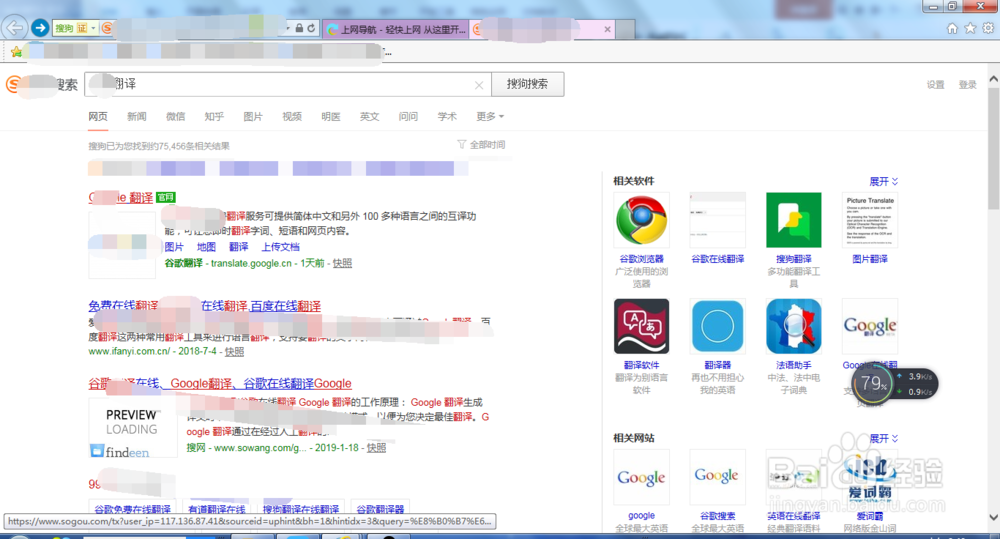Viewport: 1000px width, 539px height.
Task: Click the browser forward arrow button
Action: tap(40, 27)
